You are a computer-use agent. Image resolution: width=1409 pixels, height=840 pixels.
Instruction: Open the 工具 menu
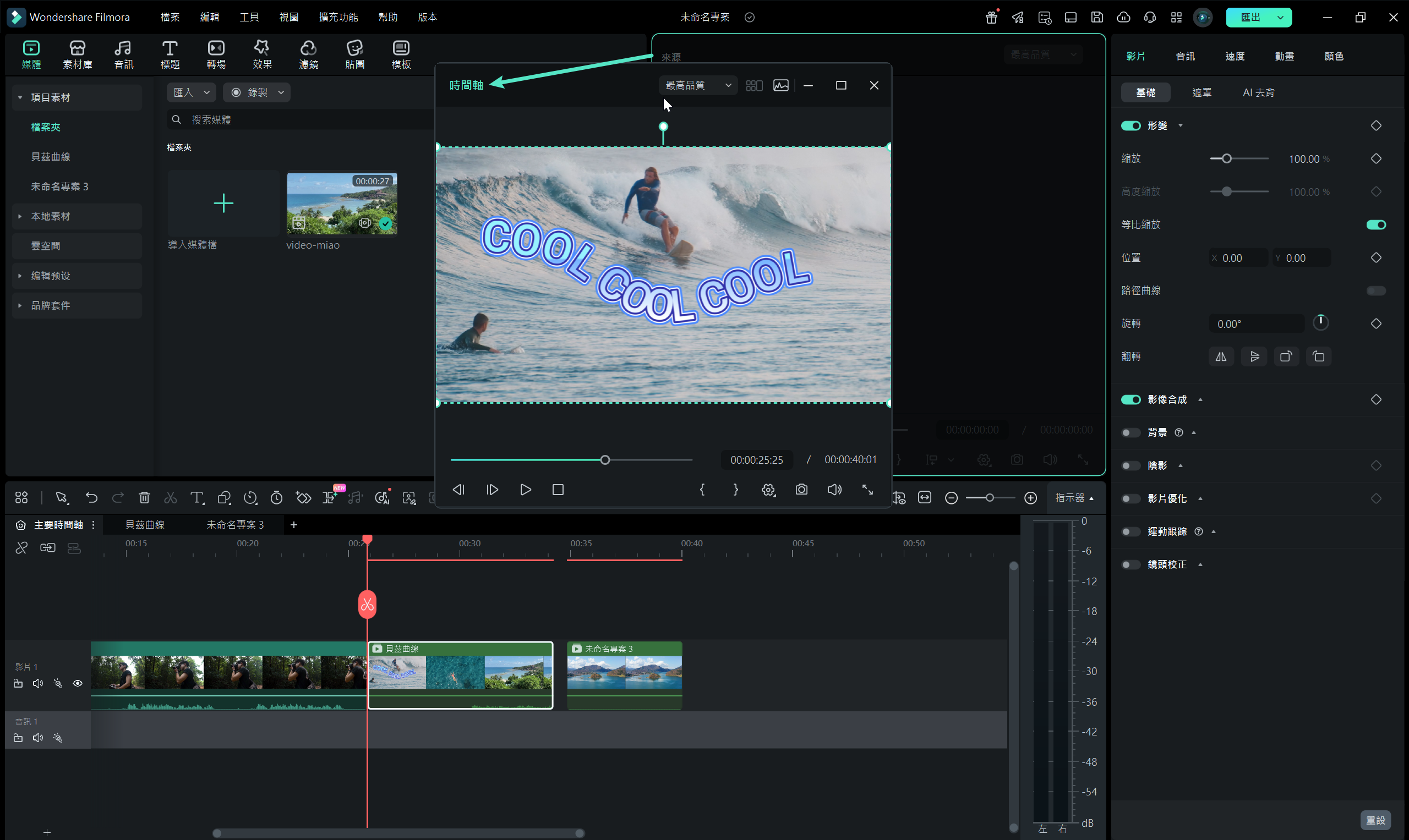(x=249, y=17)
